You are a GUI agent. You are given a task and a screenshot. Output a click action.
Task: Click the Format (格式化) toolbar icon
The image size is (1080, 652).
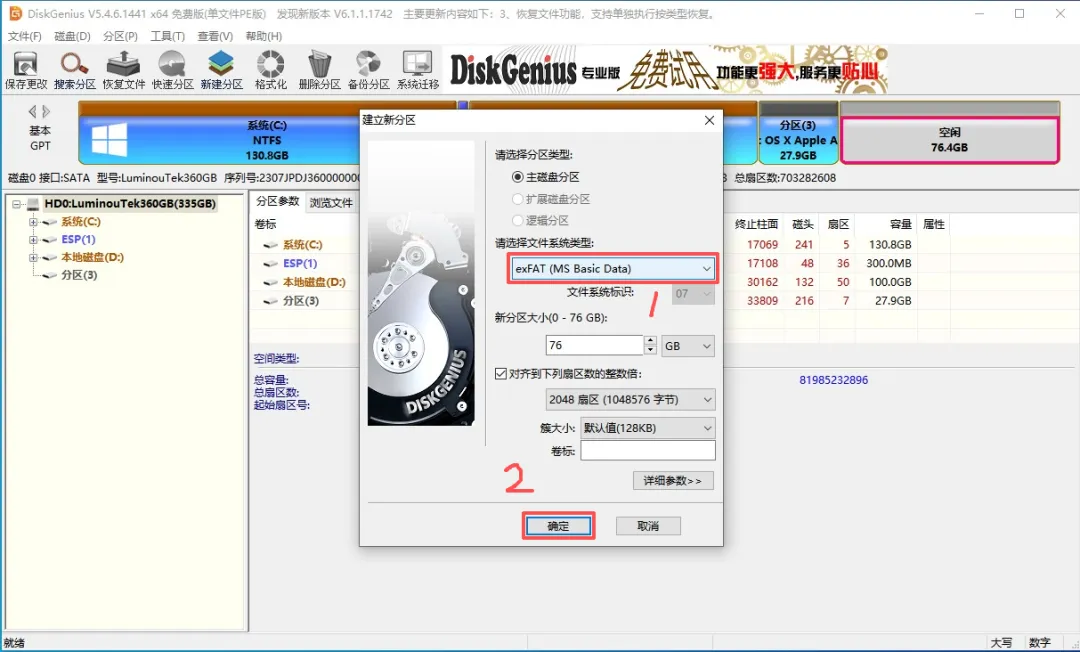[x=270, y=70]
